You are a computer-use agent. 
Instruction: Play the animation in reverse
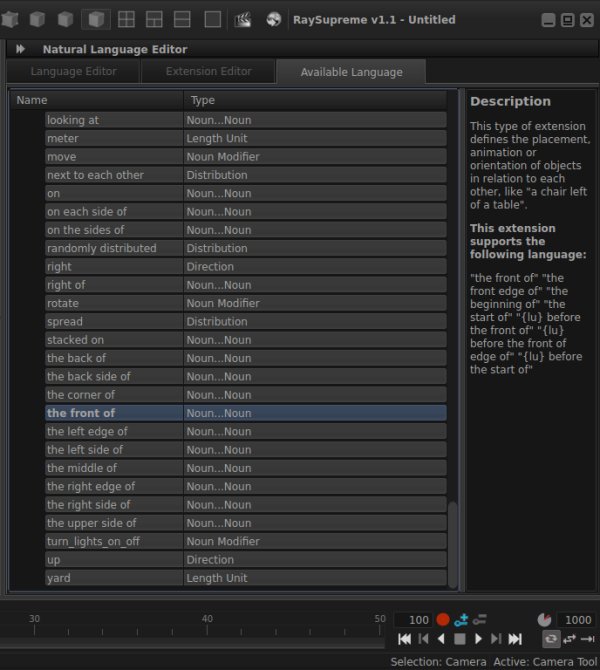tap(441, 639)
